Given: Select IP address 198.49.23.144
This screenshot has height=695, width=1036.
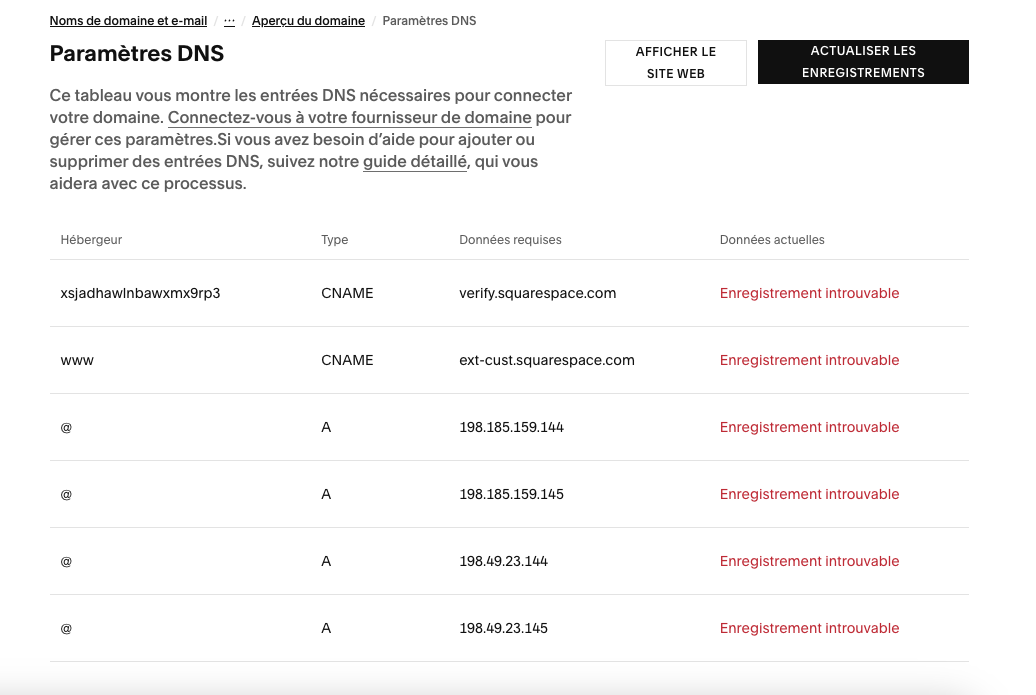Looking at the screenshot, I should 503,561.
